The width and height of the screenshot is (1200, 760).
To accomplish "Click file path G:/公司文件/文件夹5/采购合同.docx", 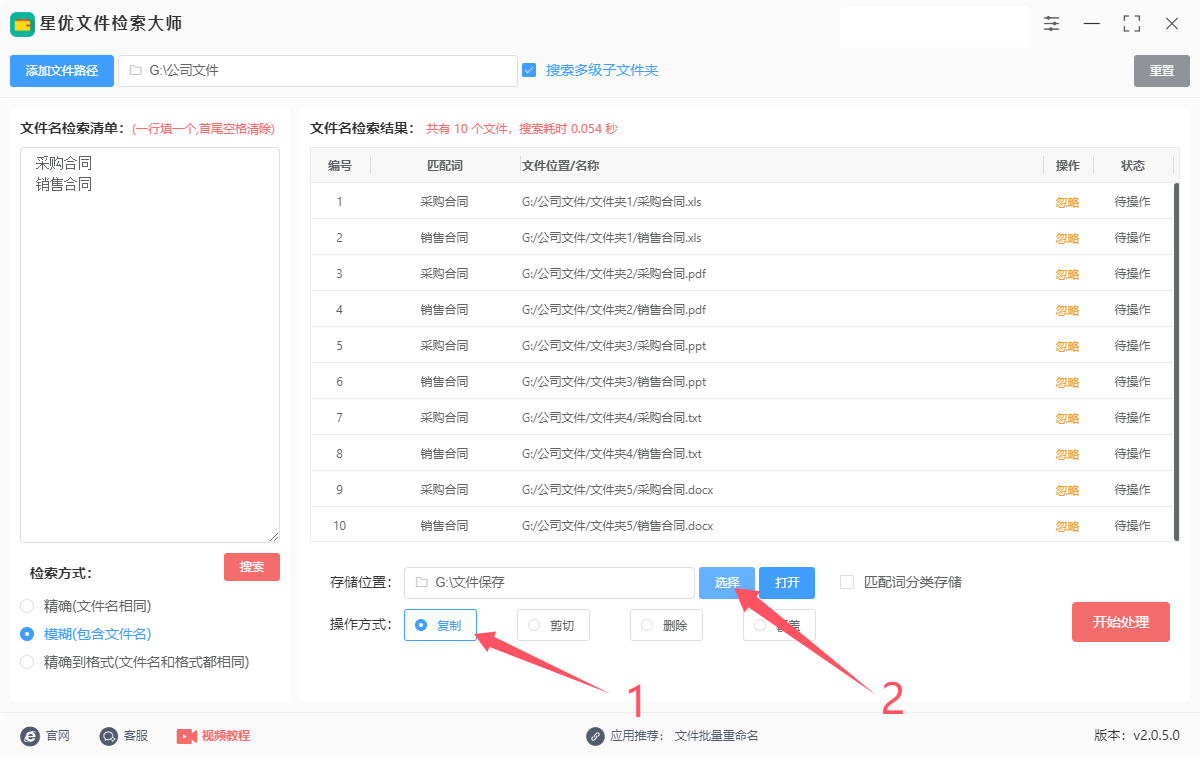I will pos(617,490).
